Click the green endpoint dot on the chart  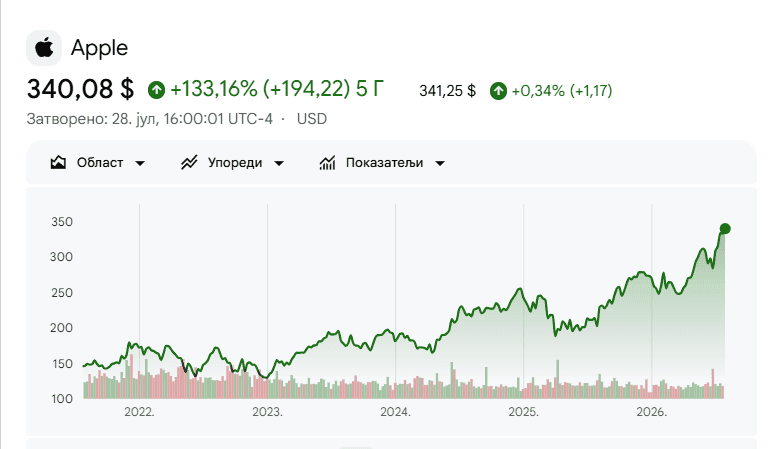(x=725, y=229)
